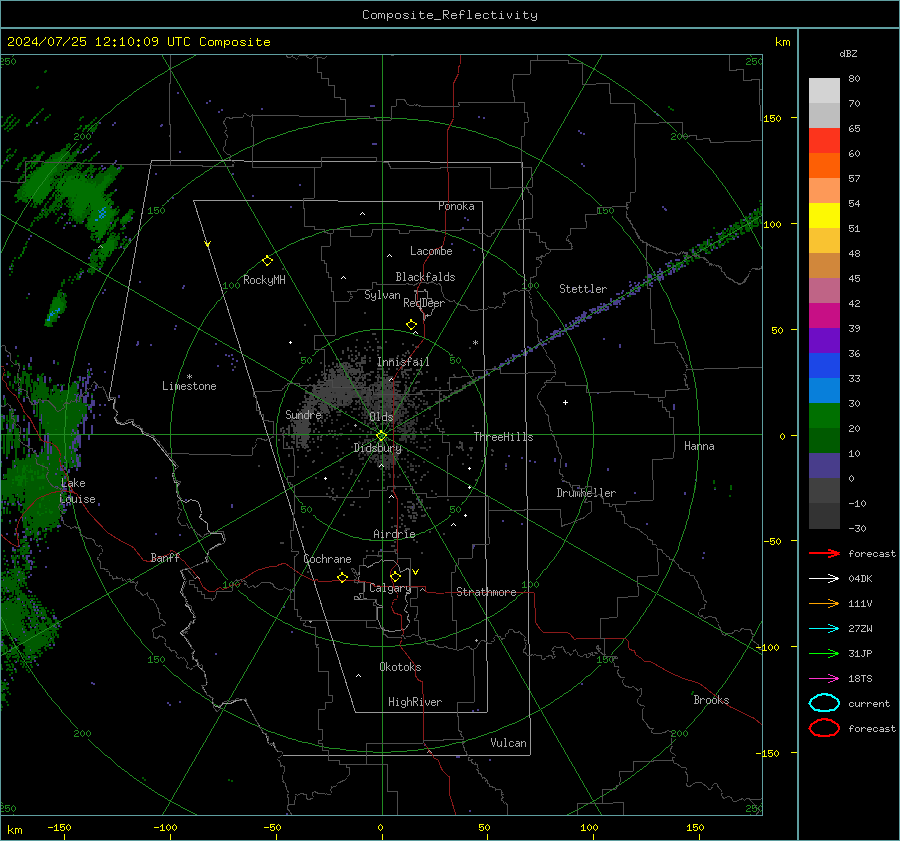The image size is (900, 841).
Task: Pick the magenta swatch between 42 and 39
Action: [824, 316]
